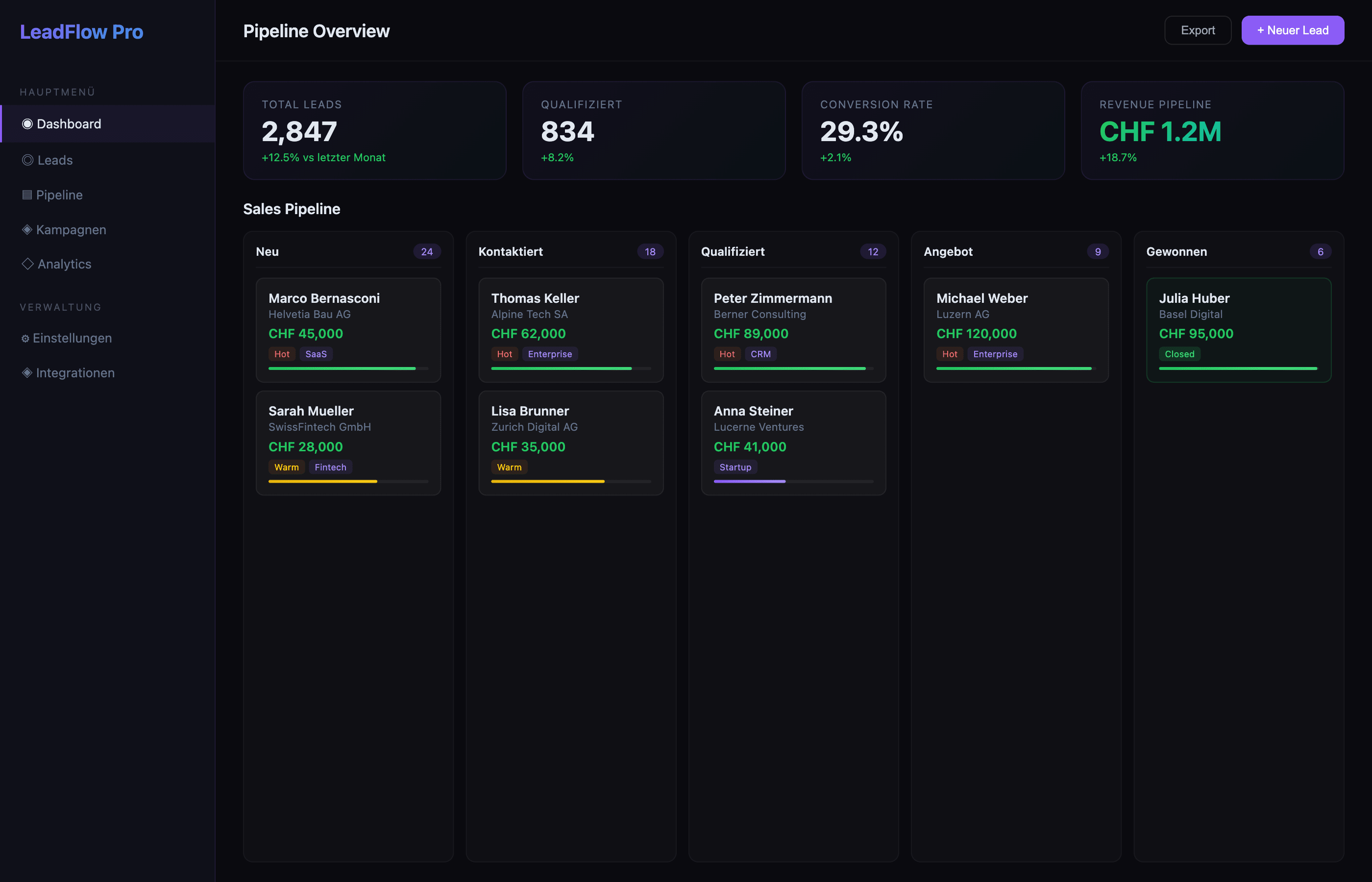Click the LeadFlow Pro logo
The width and height of the screenshot is (1372, 882).
(x=81, y=31)
